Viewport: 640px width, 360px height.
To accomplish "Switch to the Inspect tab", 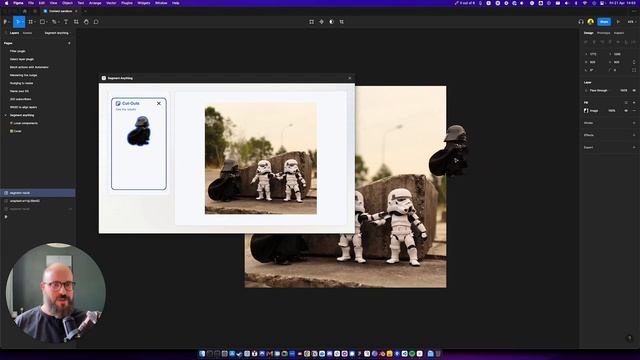I will [619, 33].
